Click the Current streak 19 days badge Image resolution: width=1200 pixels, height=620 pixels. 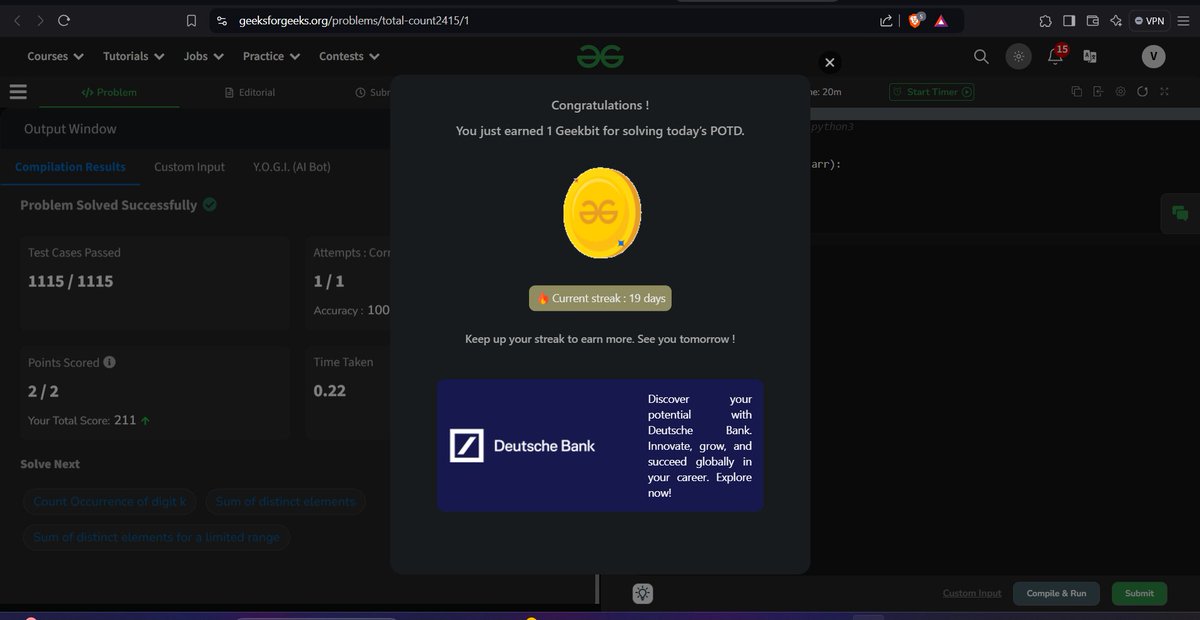(600, 298)
